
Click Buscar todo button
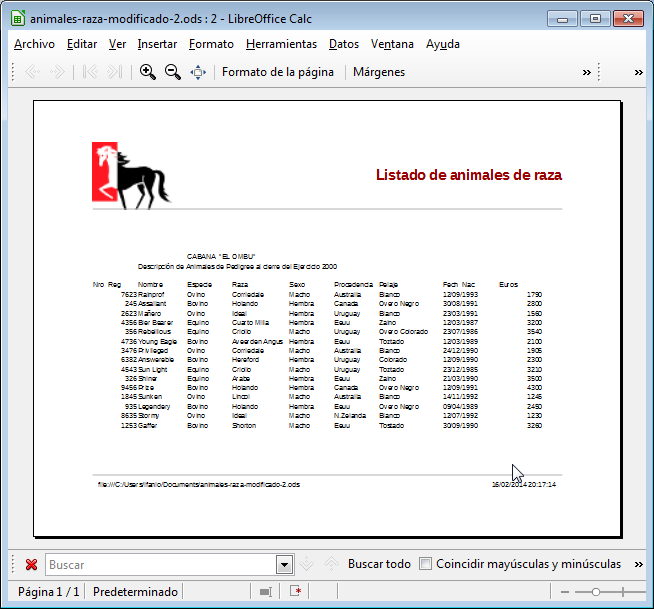coord(379,564)
